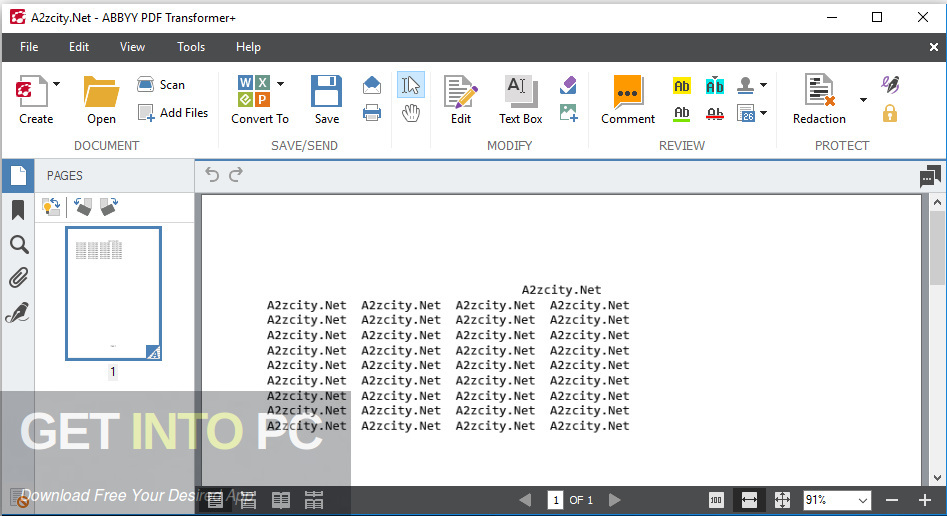Start a scan with the Scan button
Viewport: 947px width, 516px height.
[161, 85]
